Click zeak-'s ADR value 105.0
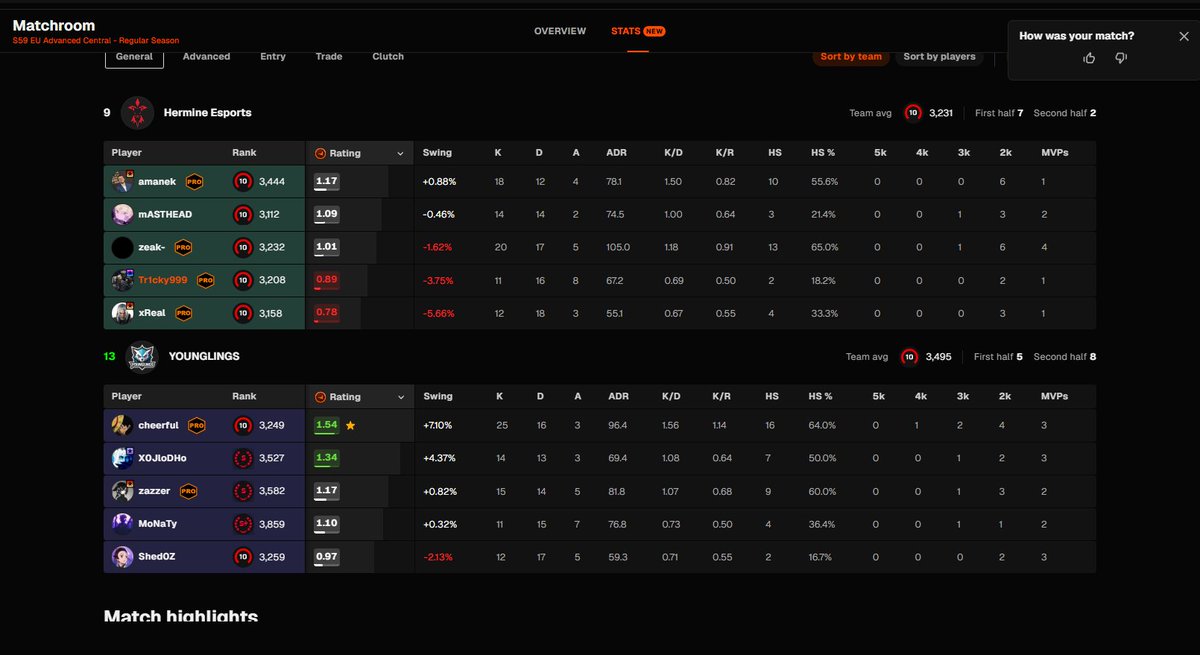 618,247
